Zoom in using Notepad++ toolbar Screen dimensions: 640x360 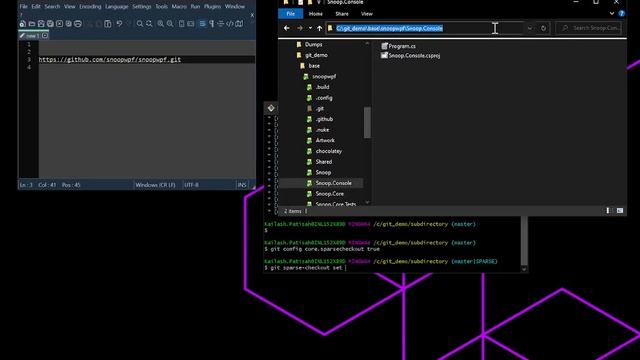pyautogui.click(x=161, y=24)
